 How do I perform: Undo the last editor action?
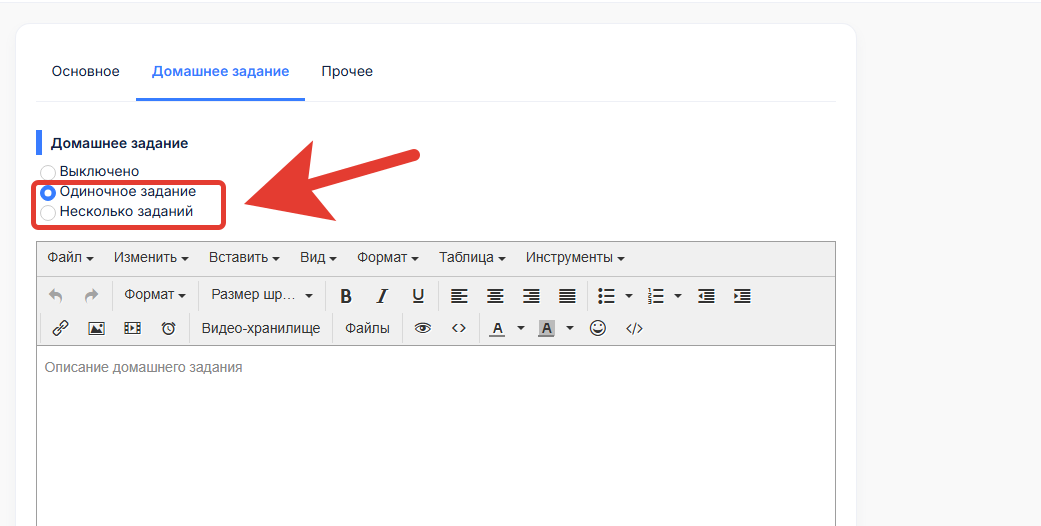point(56,296)
